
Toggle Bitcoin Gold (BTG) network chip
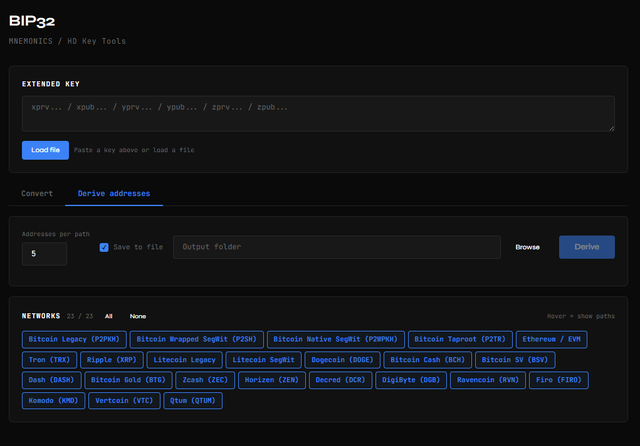[x=128, y=380]
